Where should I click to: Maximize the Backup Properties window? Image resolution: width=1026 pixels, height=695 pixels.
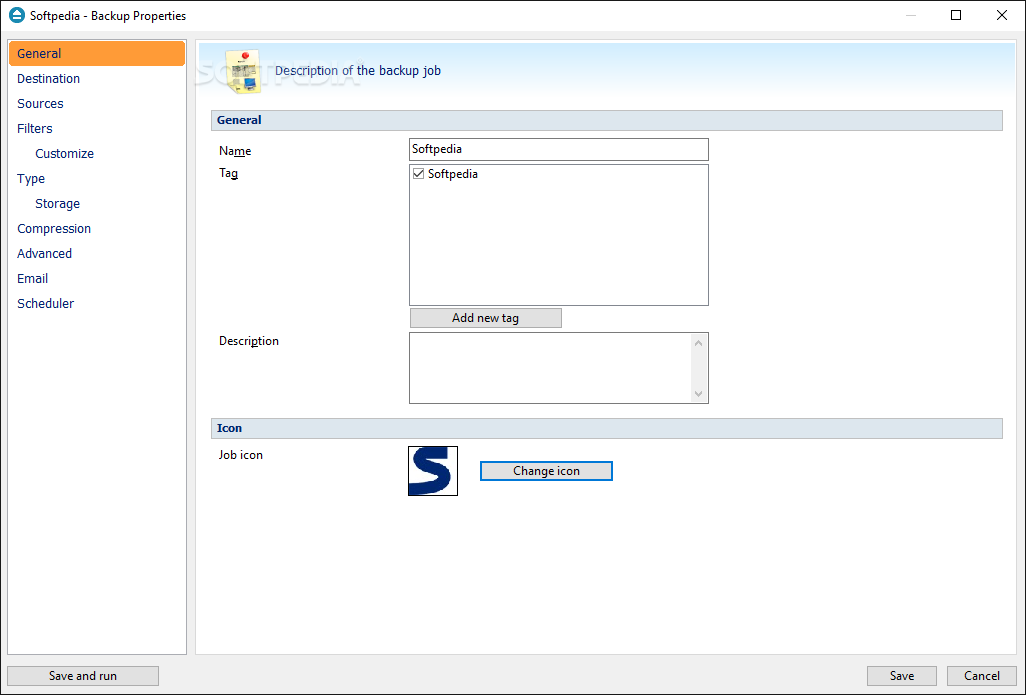(956, 15)
